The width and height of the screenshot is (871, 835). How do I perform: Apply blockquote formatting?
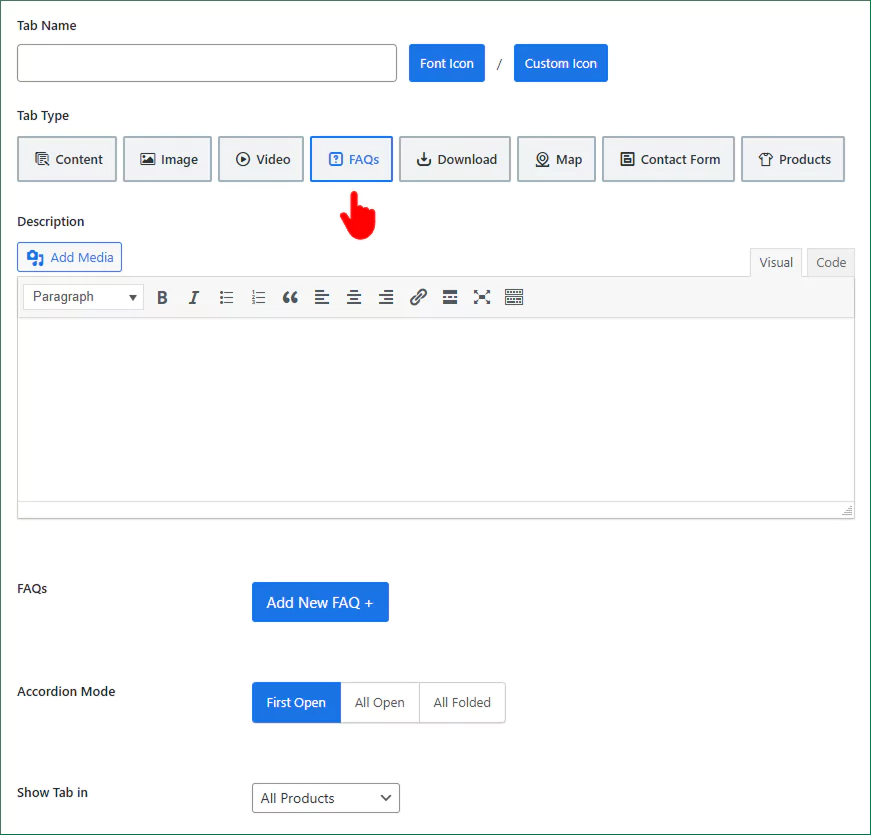point(290,297)
